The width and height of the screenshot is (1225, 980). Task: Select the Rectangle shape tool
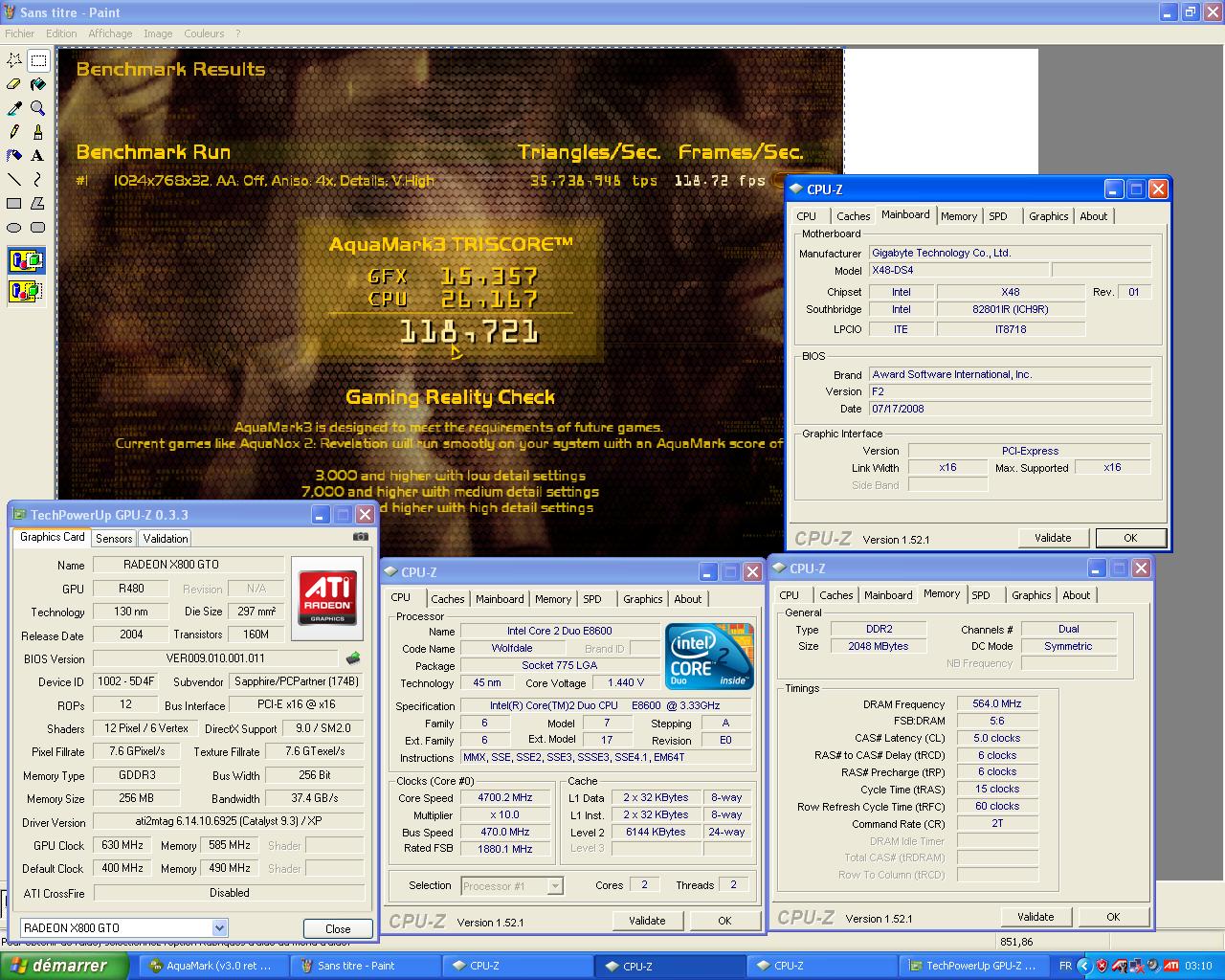point(14,203)
